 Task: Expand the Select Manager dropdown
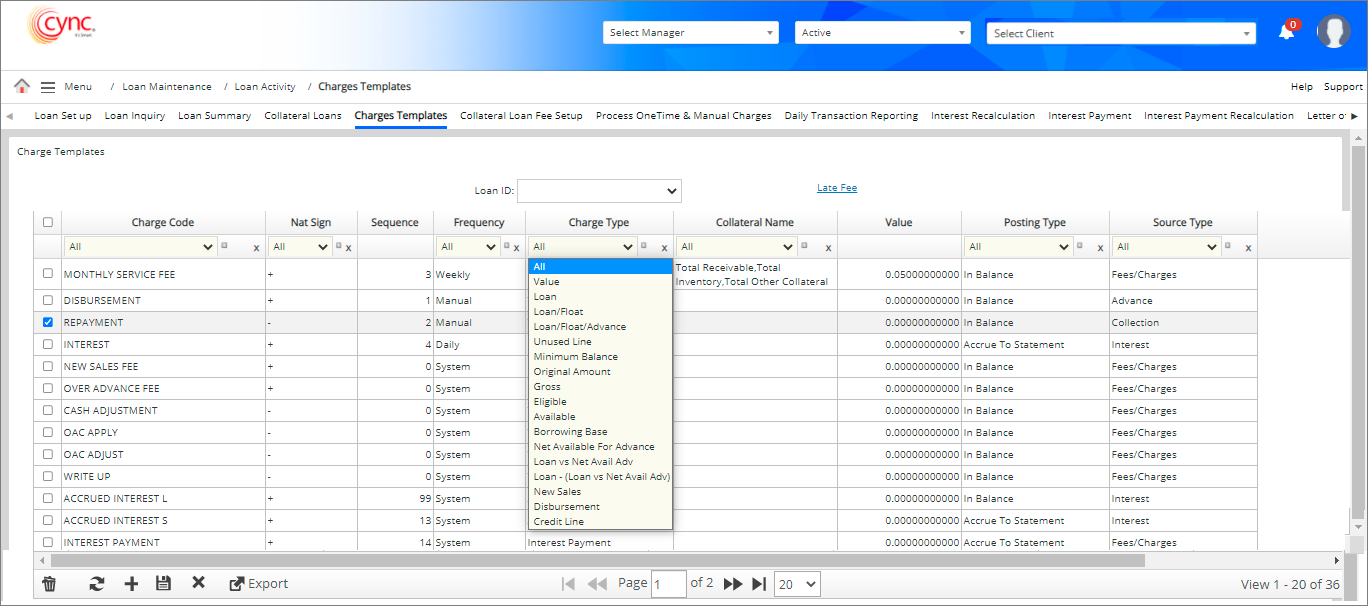point(690,33)
